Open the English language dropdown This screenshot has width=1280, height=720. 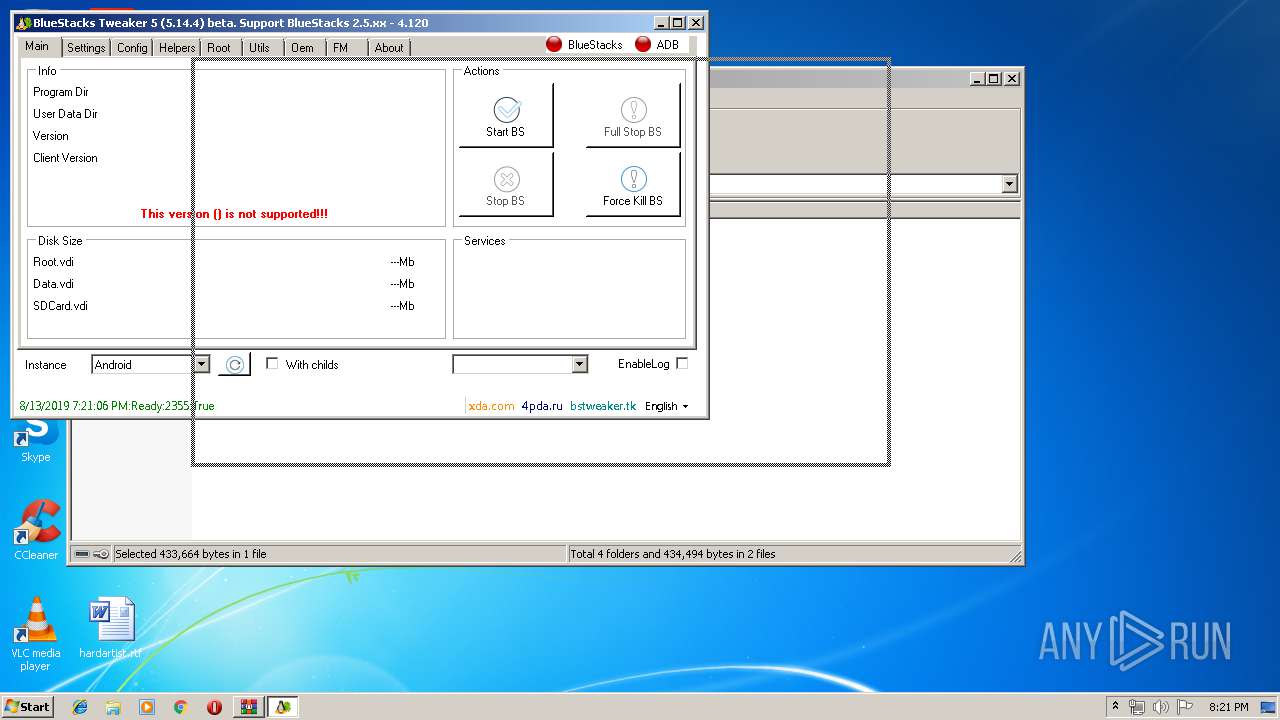[x=667, y=406]
